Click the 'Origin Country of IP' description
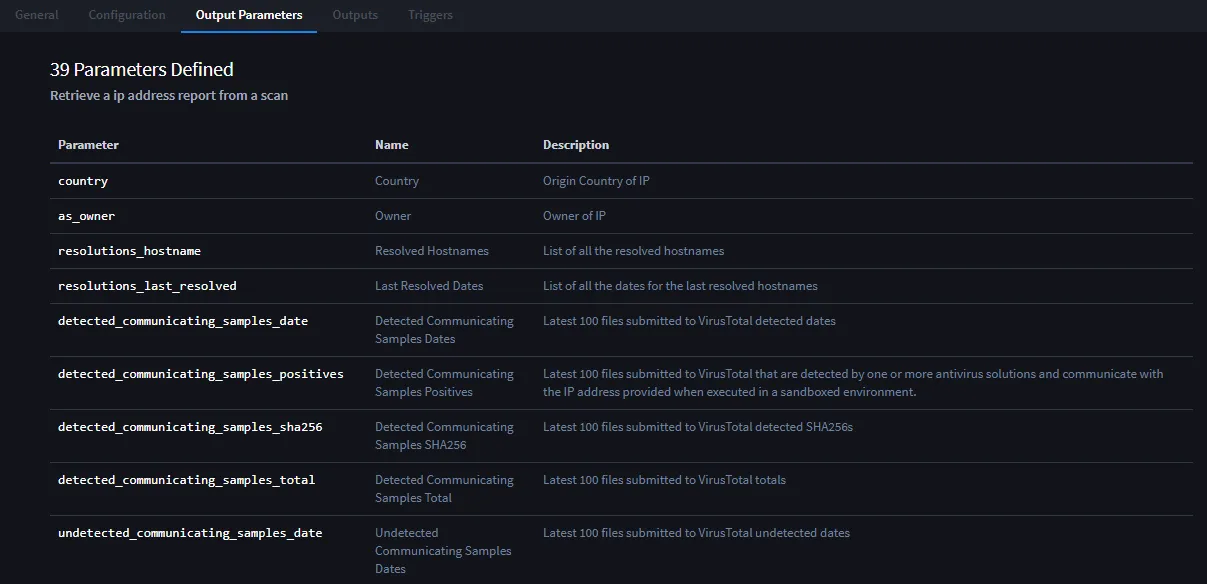Image resolution: width=1207 pixels, height=584 pixels. click(x=596, y=181)
